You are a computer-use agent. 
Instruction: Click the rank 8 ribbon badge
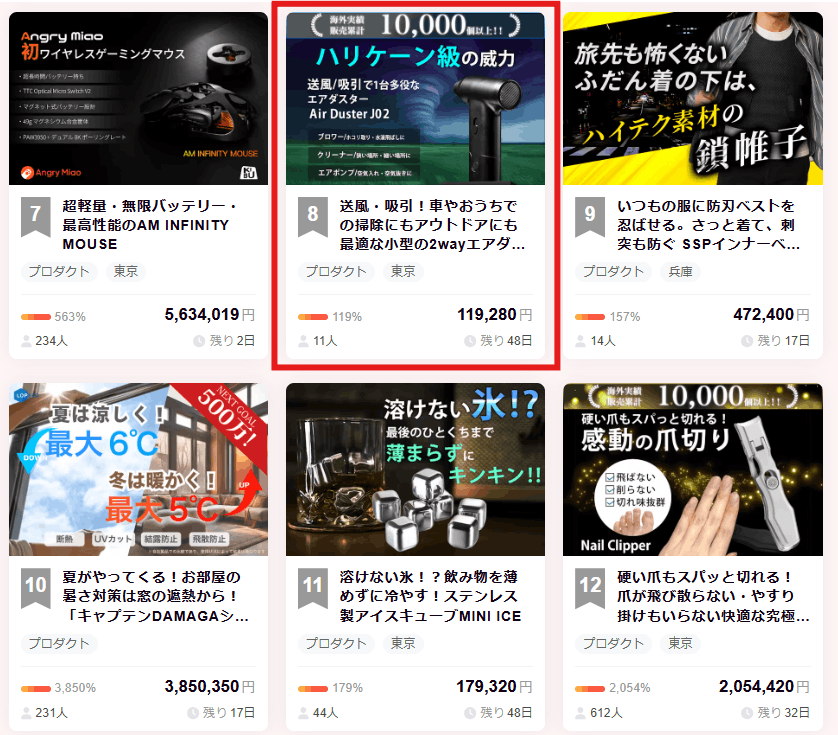[x=313, y=214]
